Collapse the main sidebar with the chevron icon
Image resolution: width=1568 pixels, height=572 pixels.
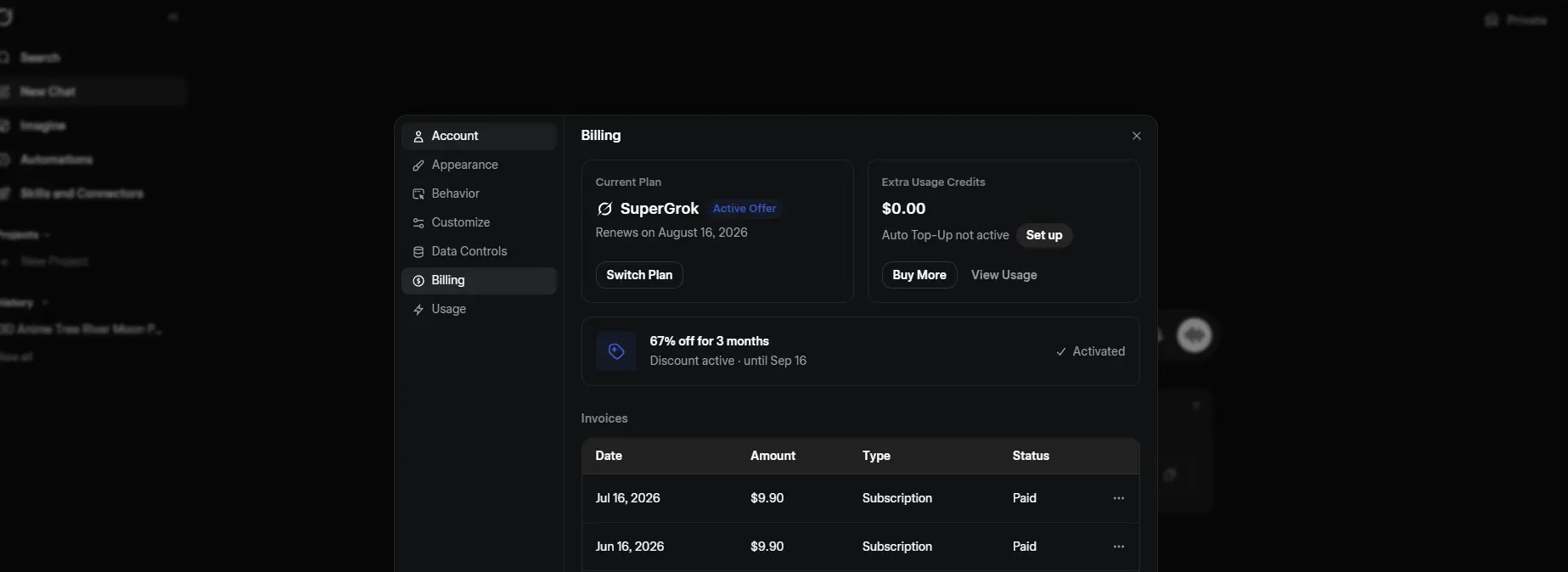[173, 17]
